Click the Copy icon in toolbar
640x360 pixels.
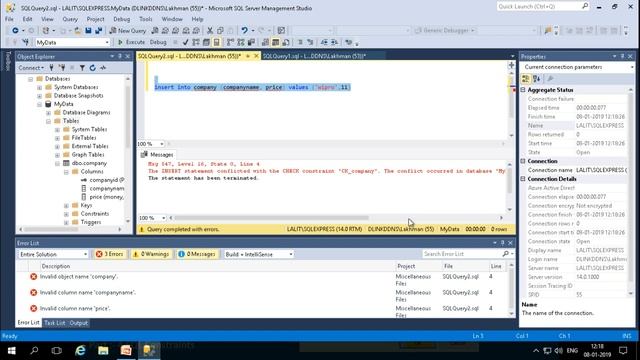pos(220,31)
